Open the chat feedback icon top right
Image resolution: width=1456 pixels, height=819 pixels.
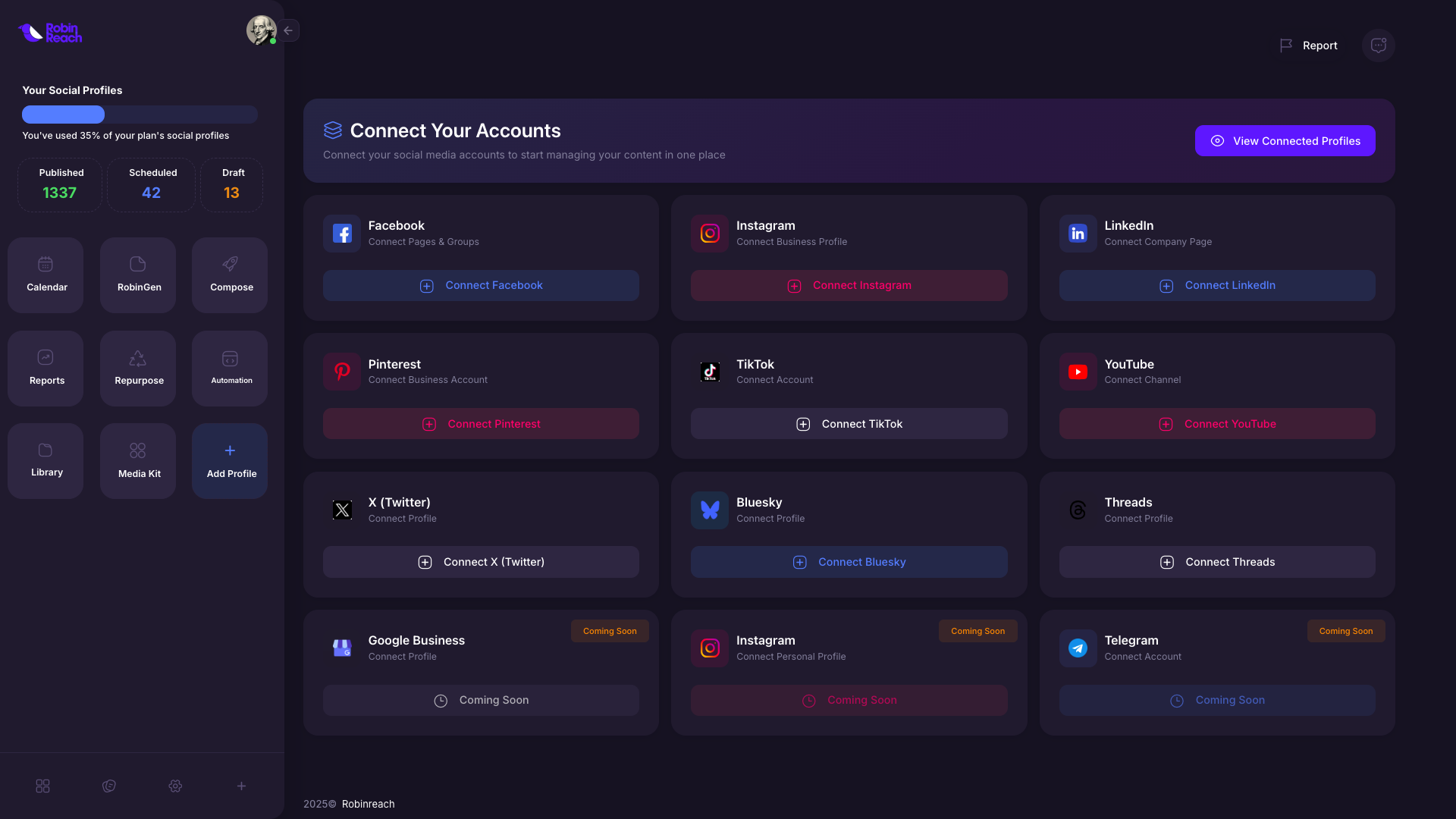tap(1378, 45)
